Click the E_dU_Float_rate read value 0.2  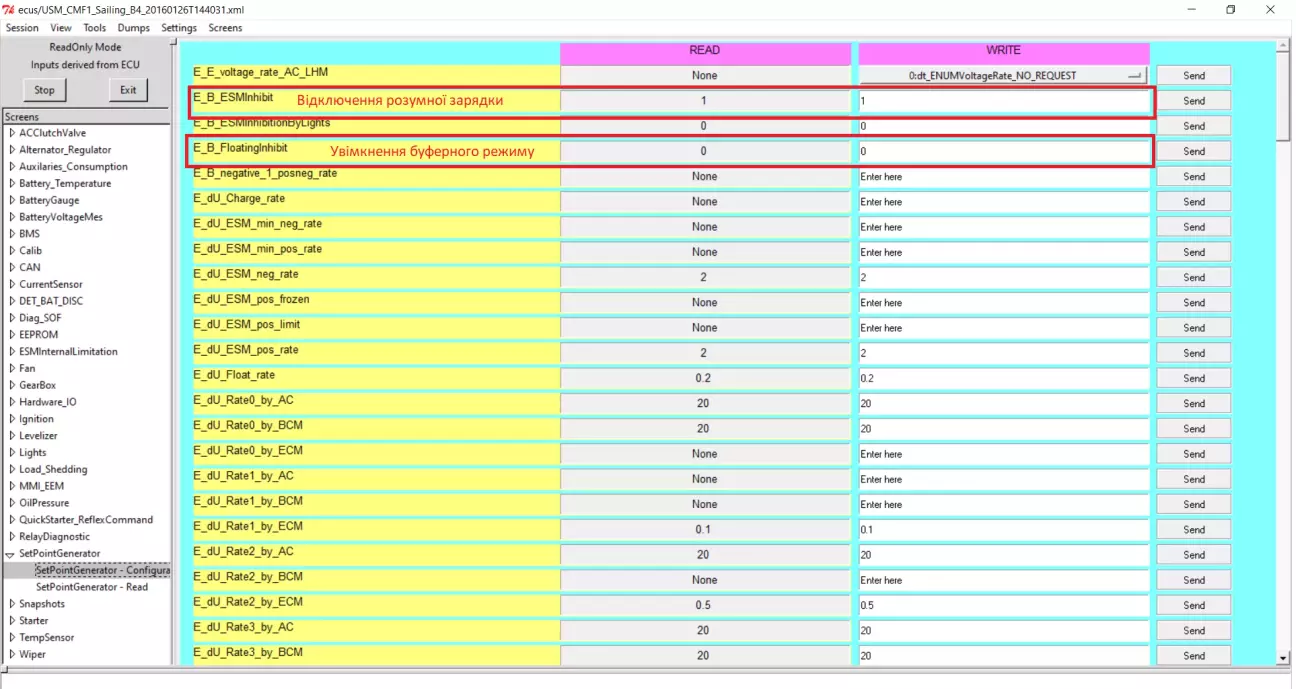pyautogui.click(x=704, y=378)
